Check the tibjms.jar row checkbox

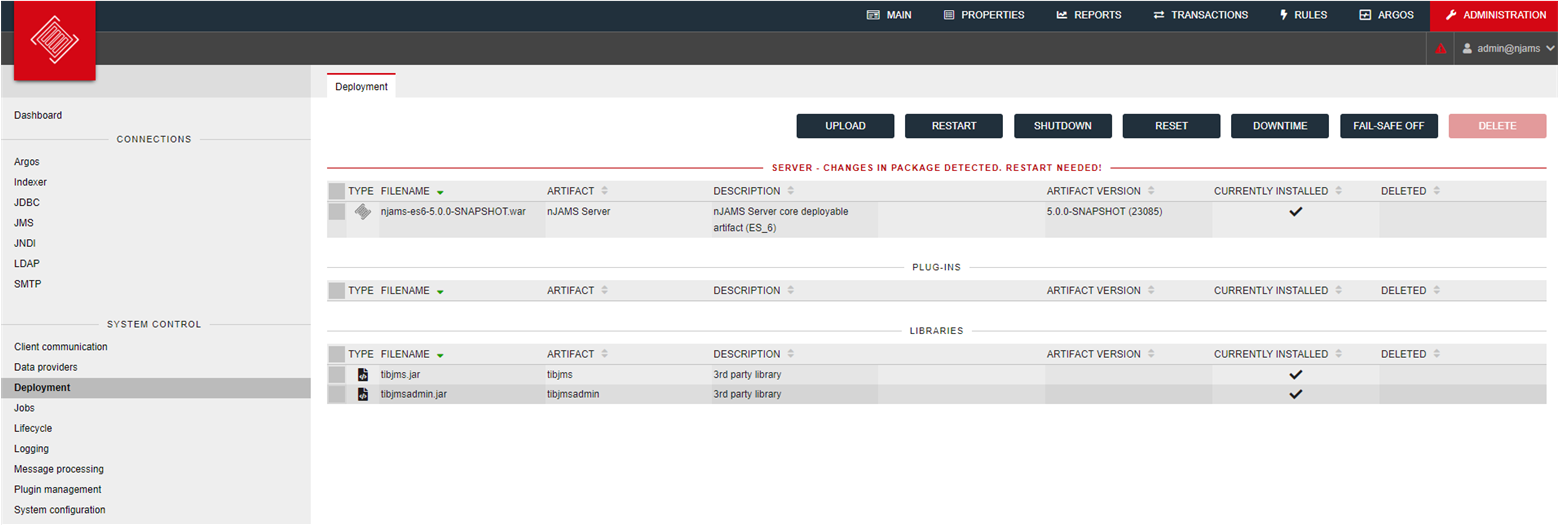pos(336,375)
